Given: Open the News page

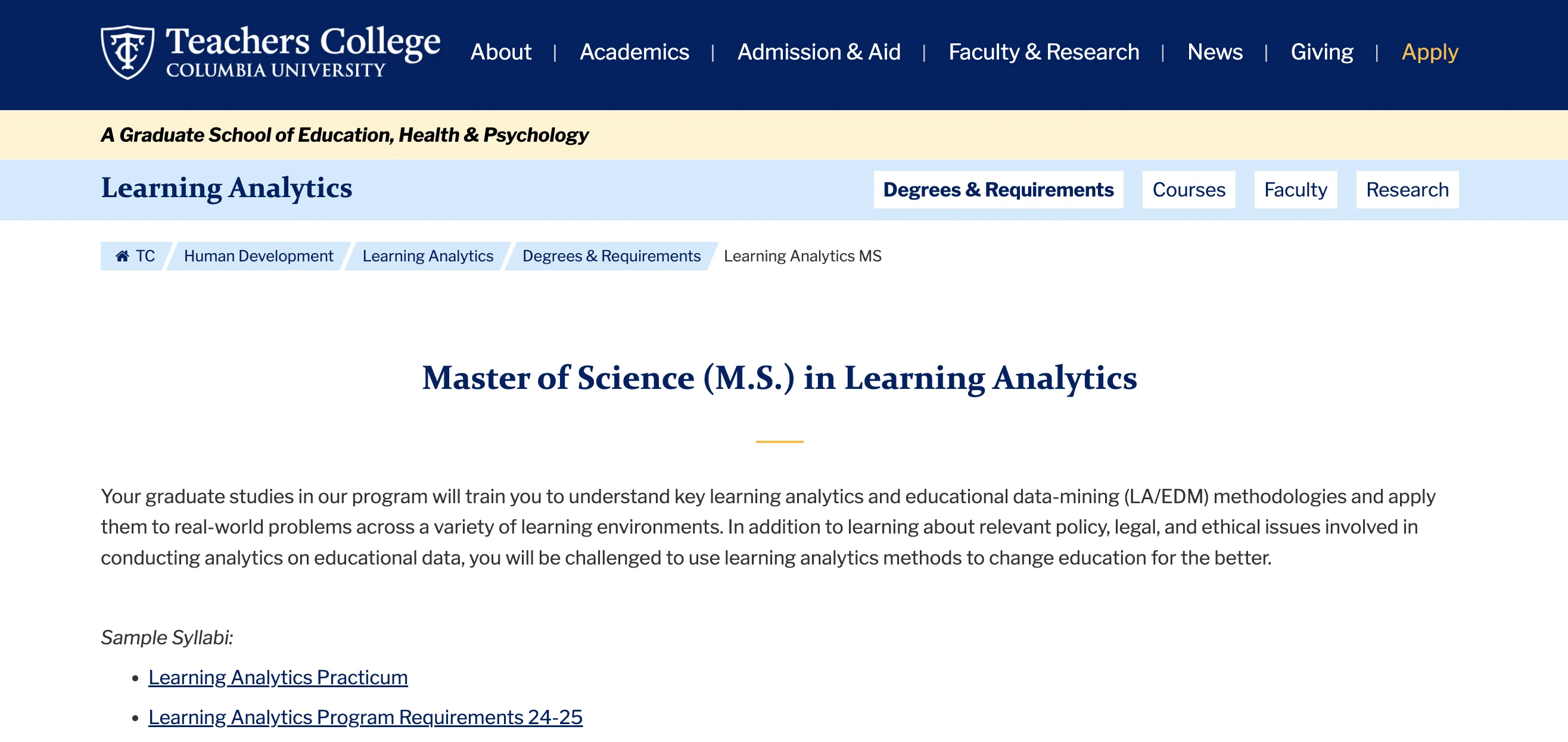Looking at the screenshot, I should click(x=1214, y=52).
